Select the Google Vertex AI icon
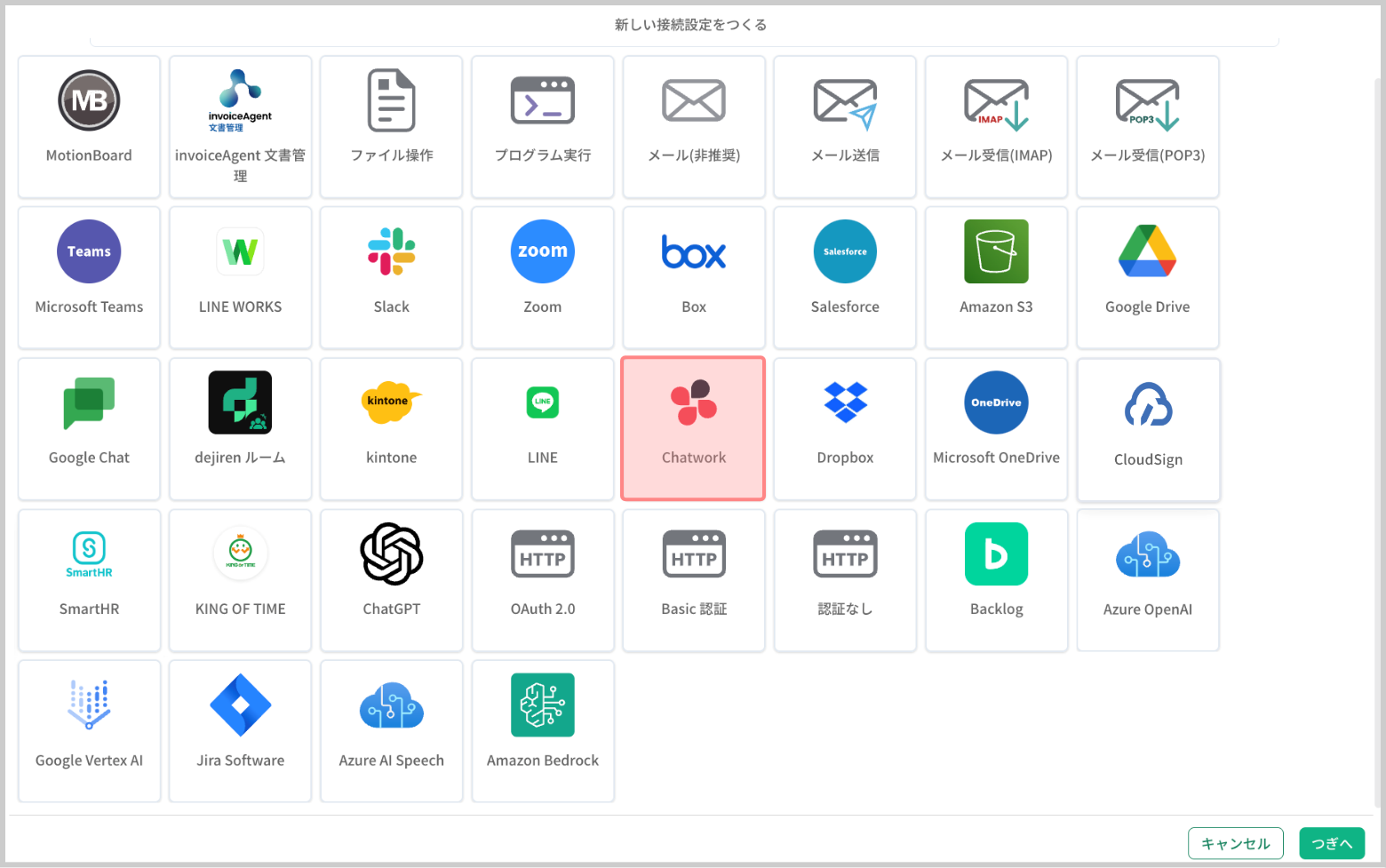Image resolution: width=1386 pixels, height=868 pixels. pyautogui.click(x=89, y=705)
